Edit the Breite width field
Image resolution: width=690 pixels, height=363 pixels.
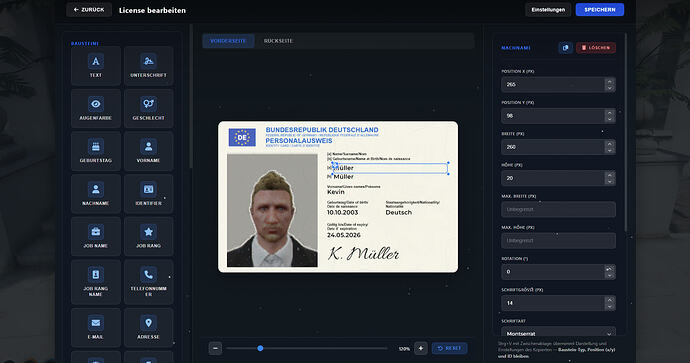pyautogui.click(x=558, y=147)
